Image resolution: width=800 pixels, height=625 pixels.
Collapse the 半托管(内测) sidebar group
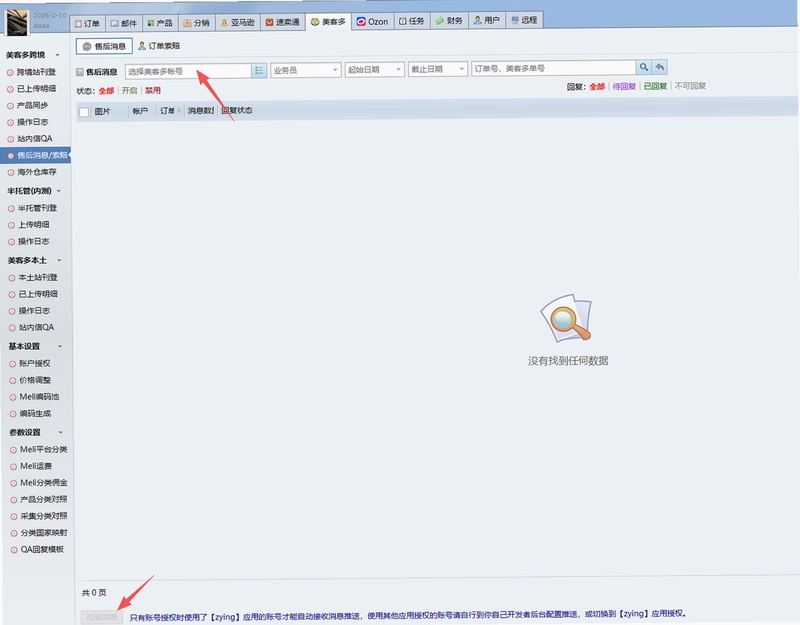[x=59, y=191]
